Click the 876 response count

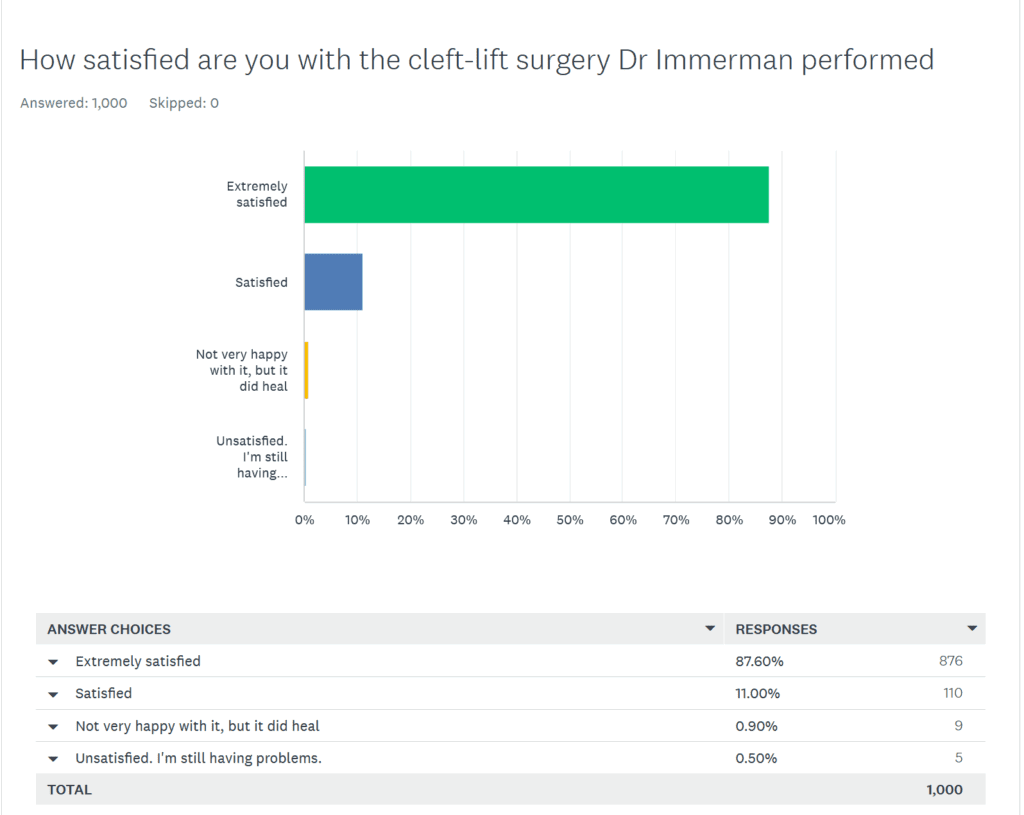click(x=951, y=660)
